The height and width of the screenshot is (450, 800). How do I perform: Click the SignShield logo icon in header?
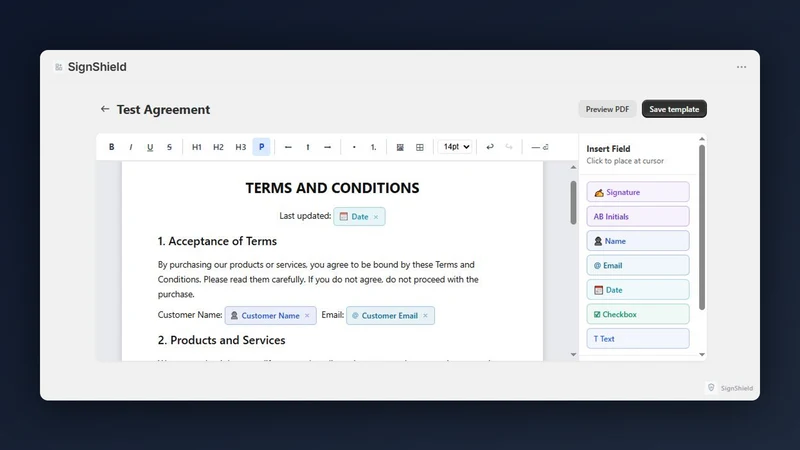click(x=59, y=67)
